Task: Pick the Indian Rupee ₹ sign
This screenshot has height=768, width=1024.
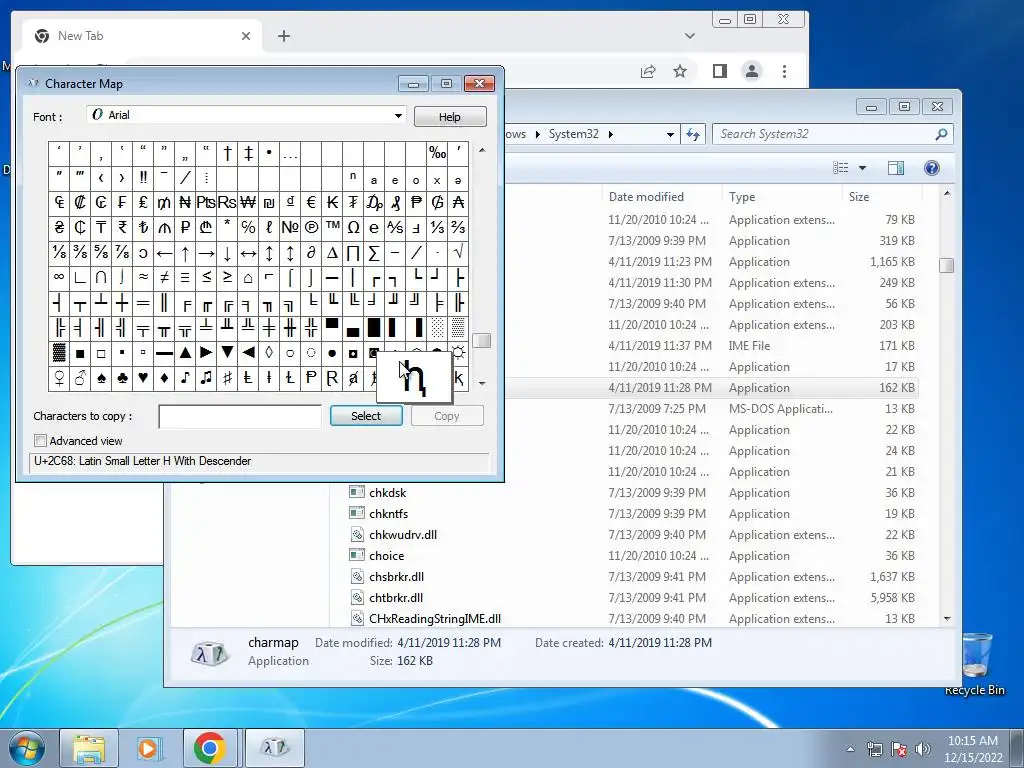Action: pyautogui.click(x=122, y=227)
